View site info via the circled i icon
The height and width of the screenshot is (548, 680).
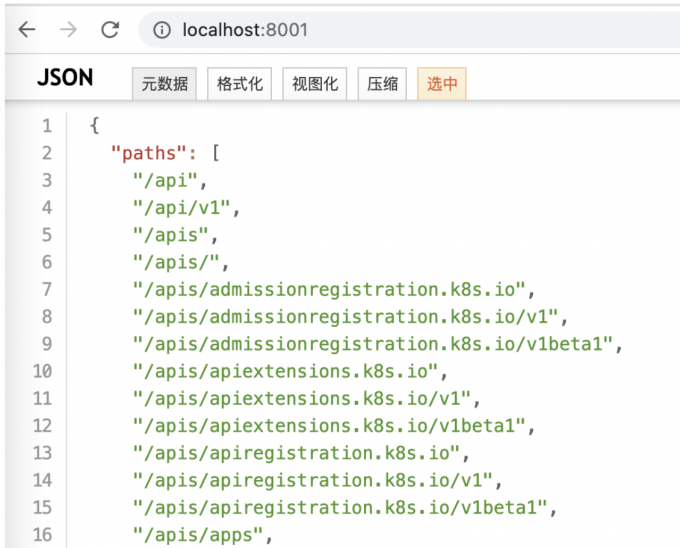(162, 30)
